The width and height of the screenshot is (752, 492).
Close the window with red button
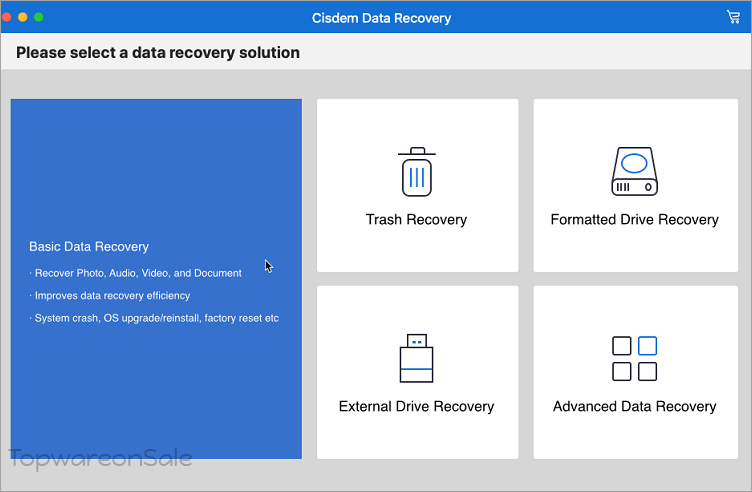tap(7, 17)
